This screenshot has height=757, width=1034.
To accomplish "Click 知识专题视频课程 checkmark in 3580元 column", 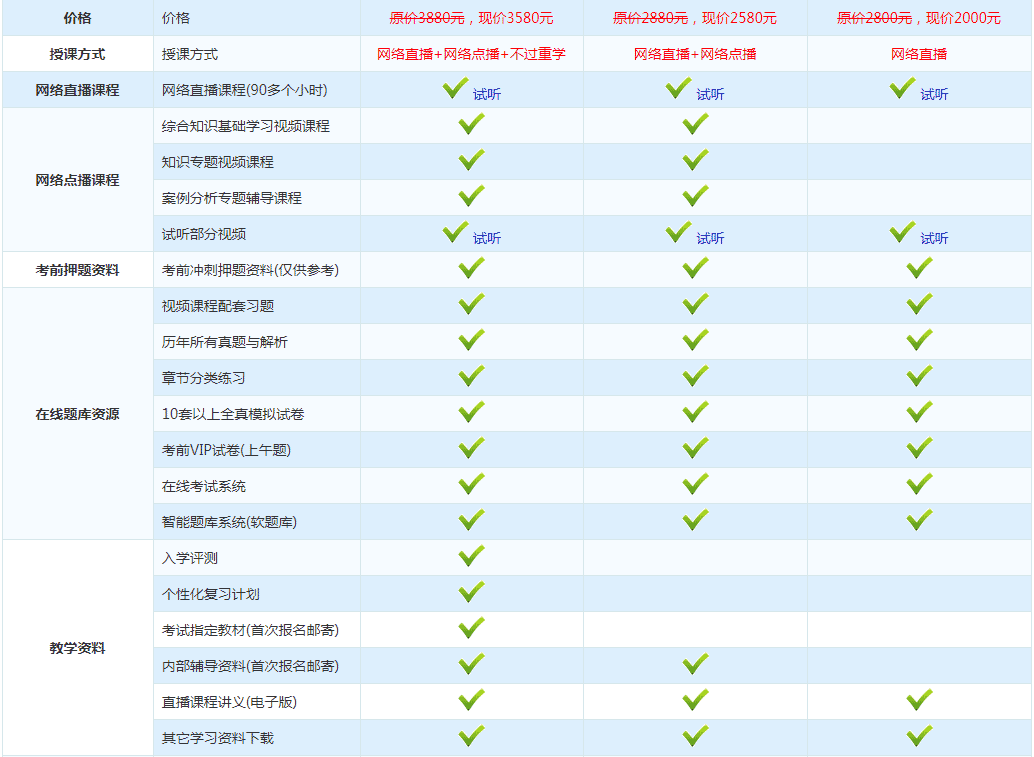I will (x=471, y=160).
